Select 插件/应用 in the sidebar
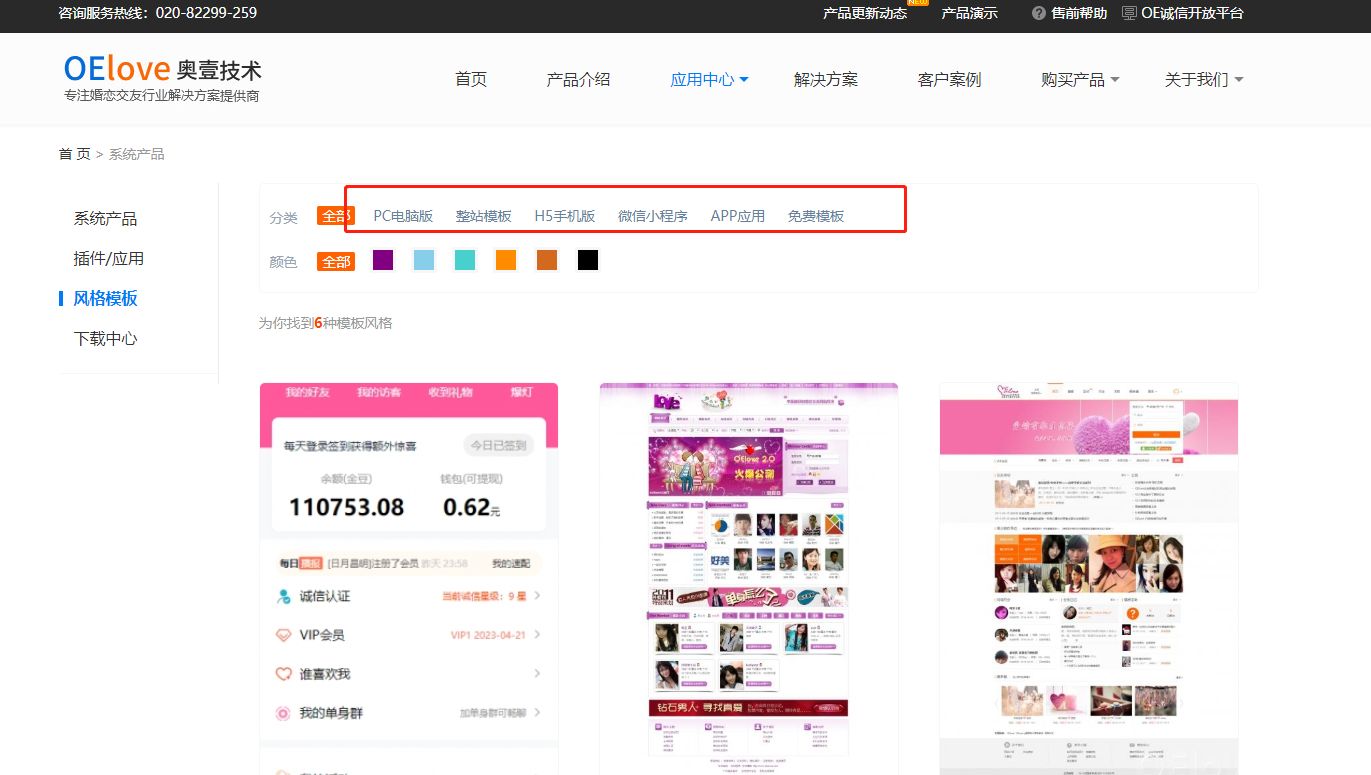The width and height of the screenshot is (1371, 775). coord(109,258)
